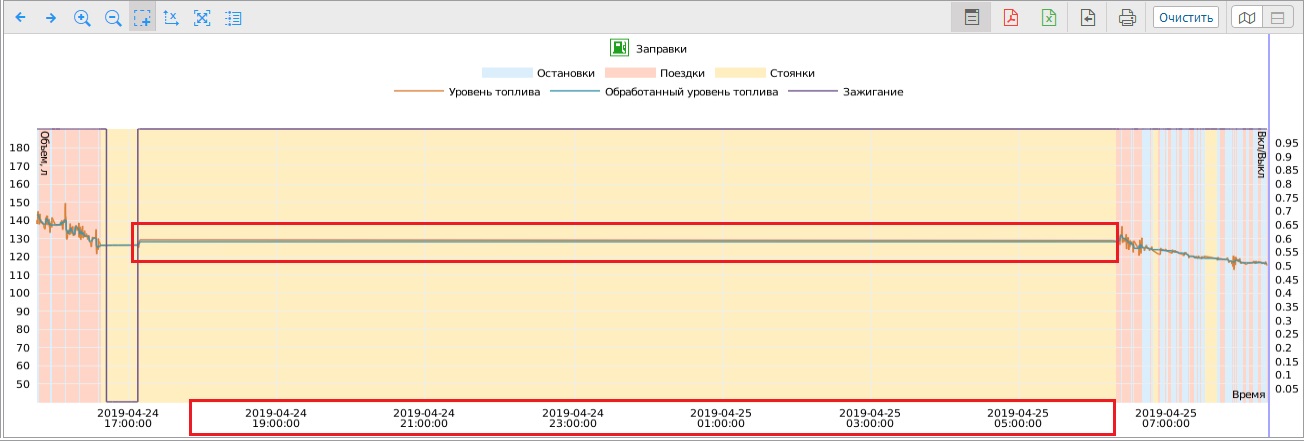The width and height of the screenshot is (1305, 441).
Task: Click the X-axis zoom tool icon
Action: click(172, 18)
